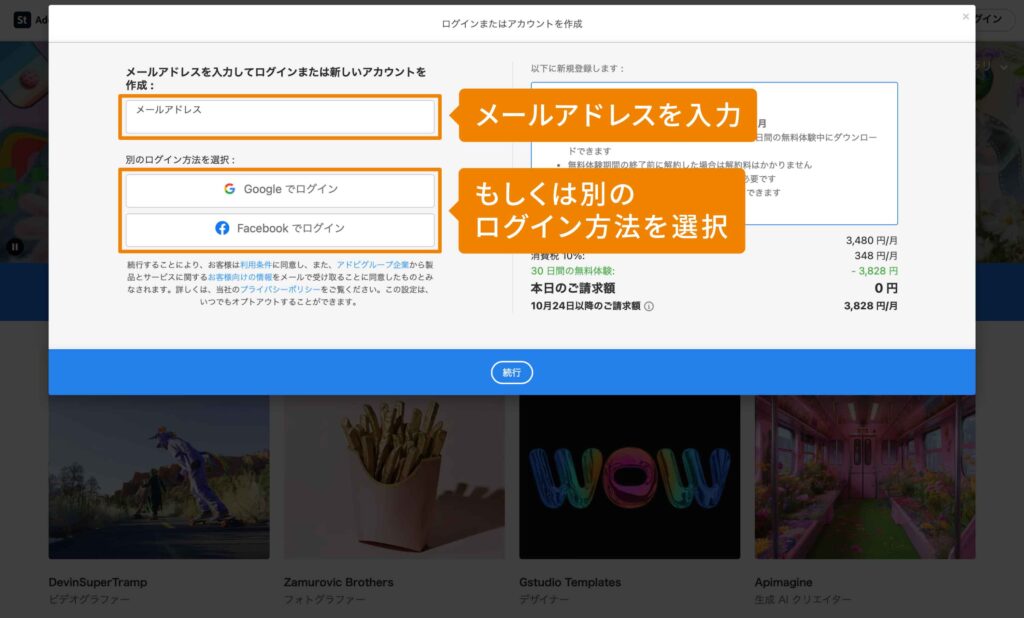1024x618 pixels.
Task: Click the Apimagine creator name
Action: pyautogui.click(x=784, y=582)
